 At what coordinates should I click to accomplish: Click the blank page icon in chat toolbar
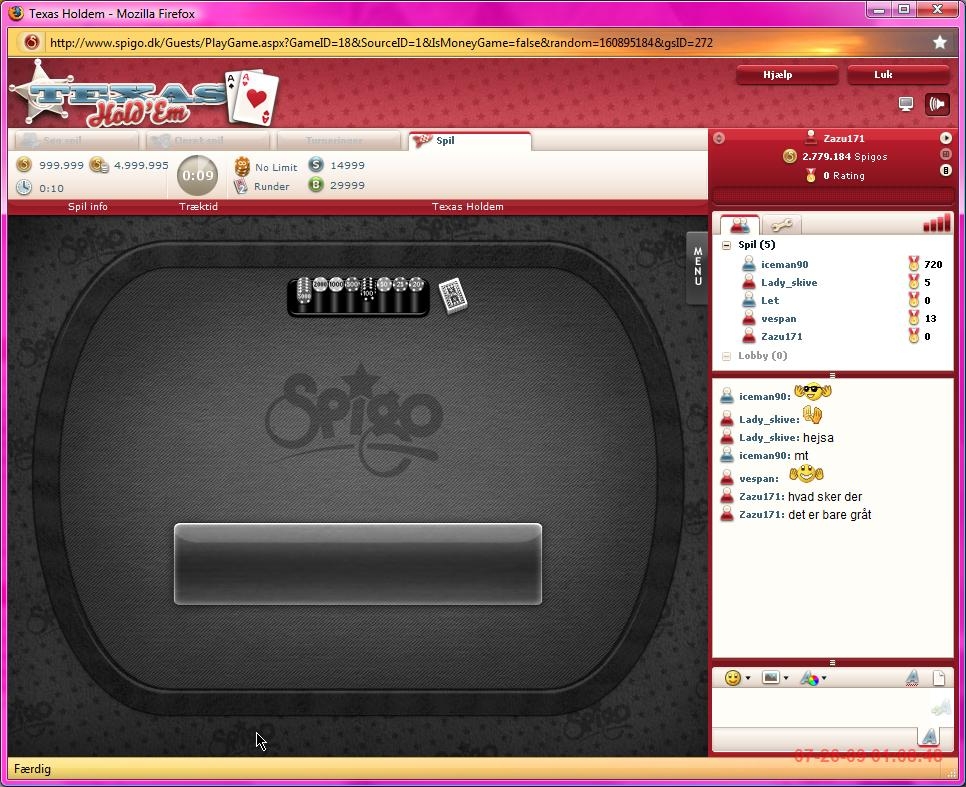coord(939,679)
